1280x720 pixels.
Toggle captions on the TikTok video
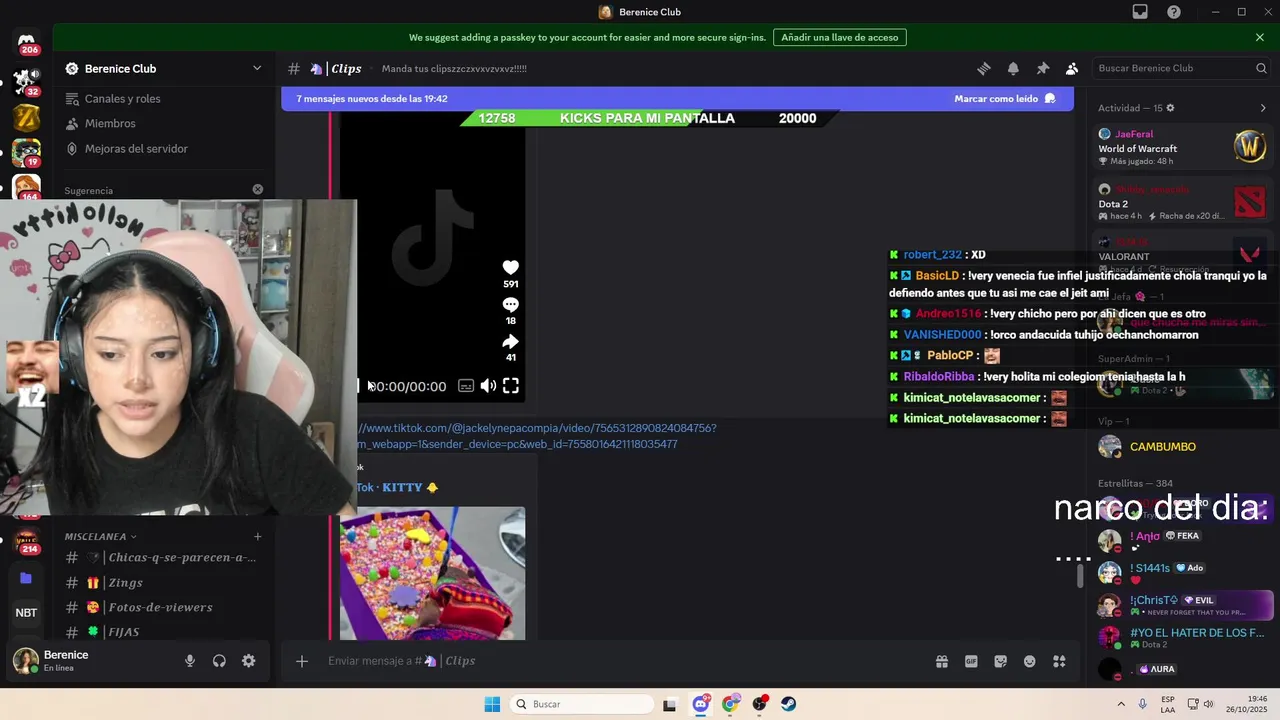(x=466, y=386)
